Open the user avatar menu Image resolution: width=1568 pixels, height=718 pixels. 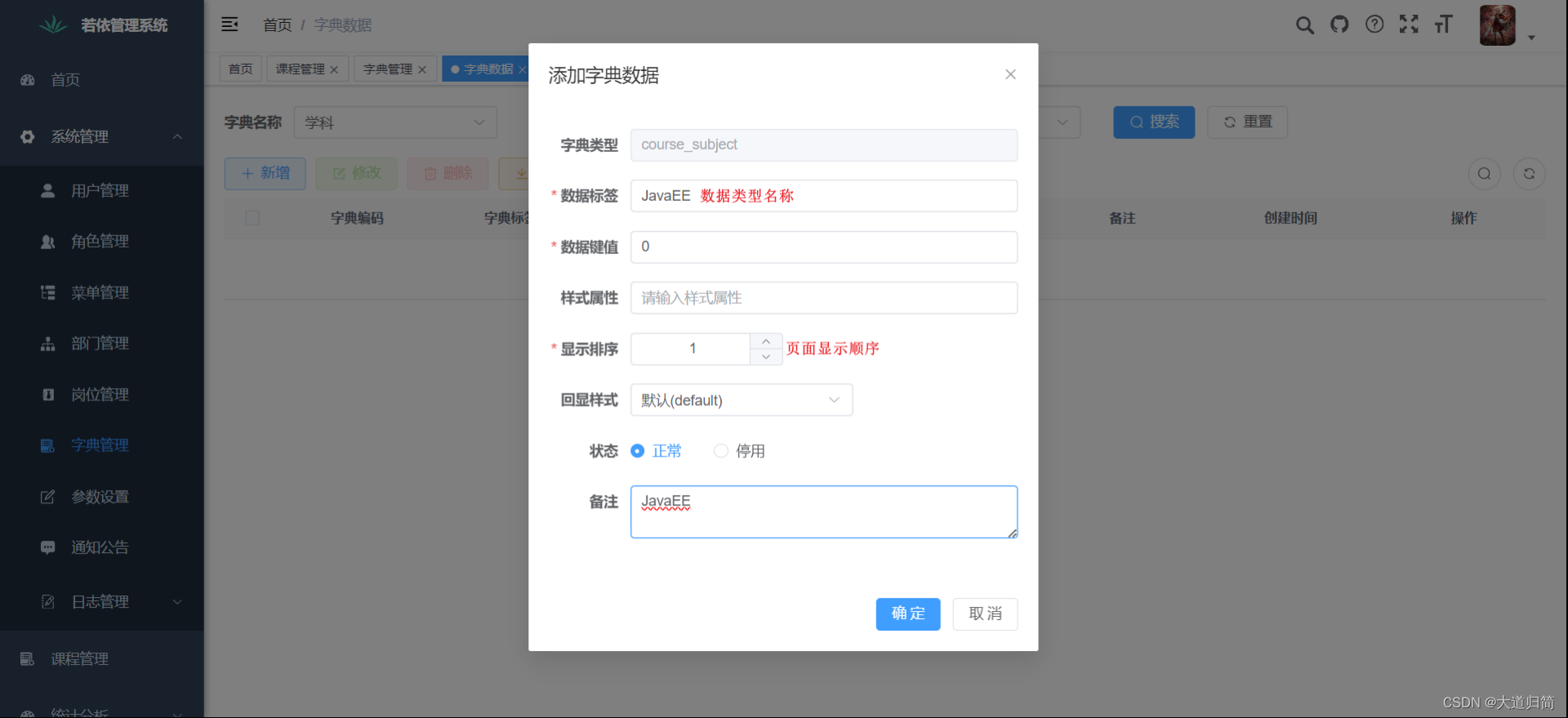tap(1498, 25)
